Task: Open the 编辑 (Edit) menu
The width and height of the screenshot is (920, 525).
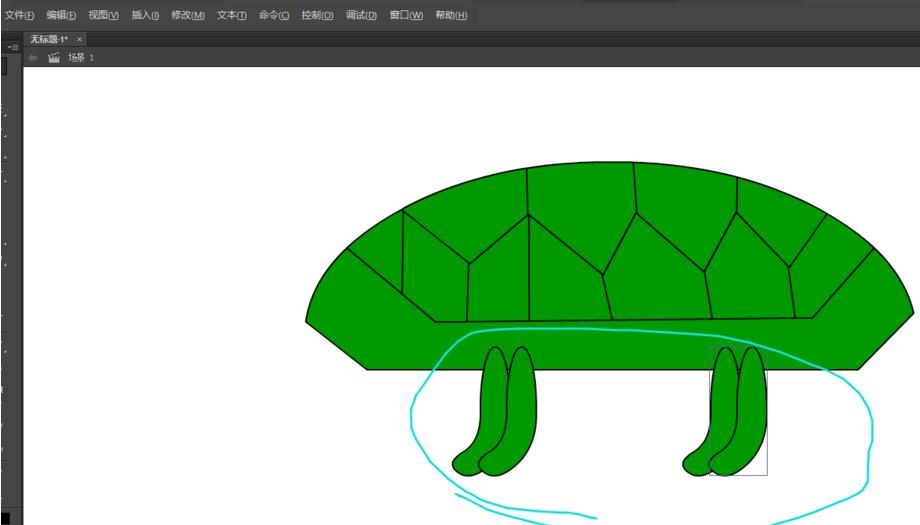Action: point(61,15)
